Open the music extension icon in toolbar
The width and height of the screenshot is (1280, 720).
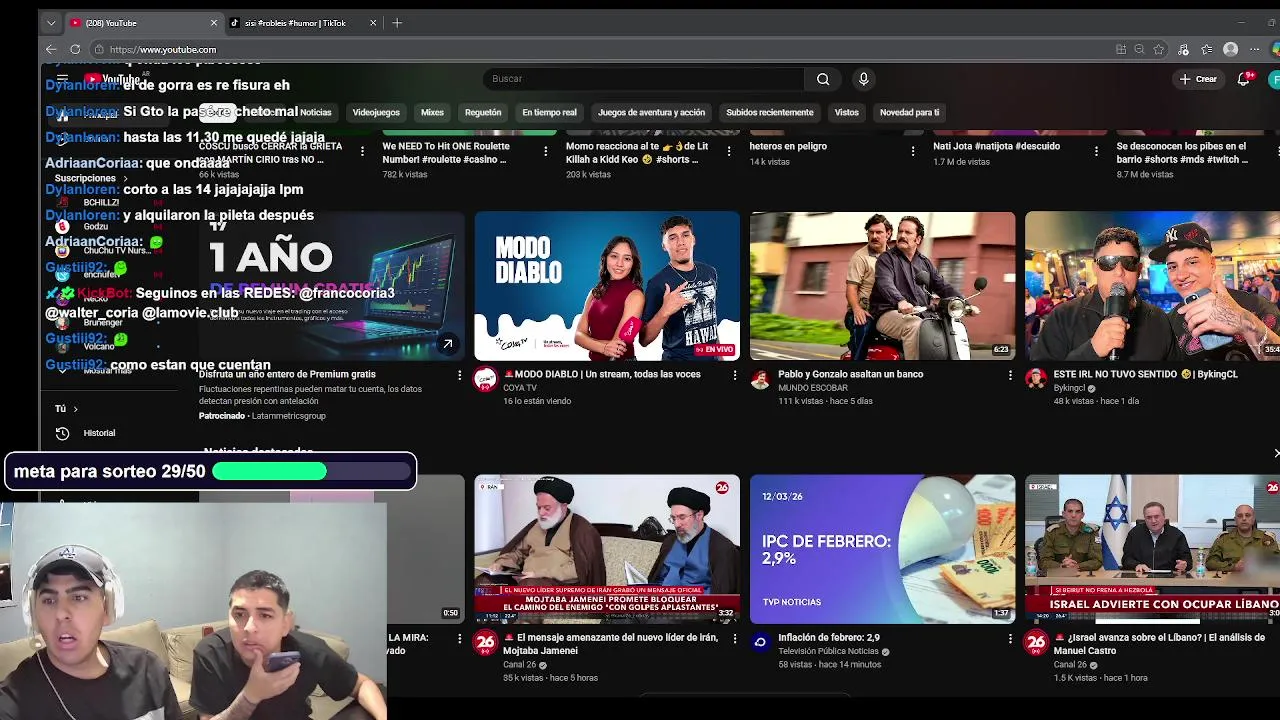pos(1183,49)
